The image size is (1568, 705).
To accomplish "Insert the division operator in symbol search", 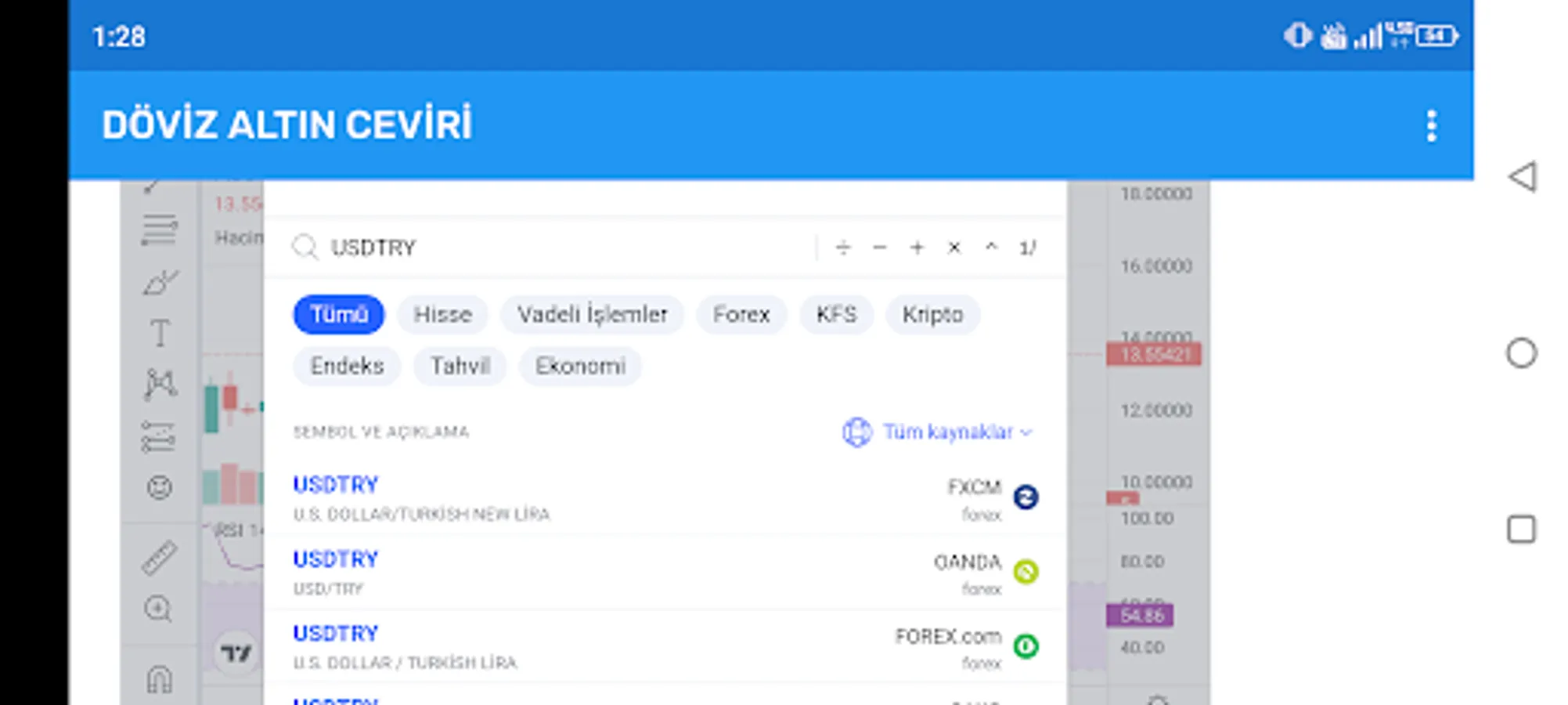I will tap(842, 248).
